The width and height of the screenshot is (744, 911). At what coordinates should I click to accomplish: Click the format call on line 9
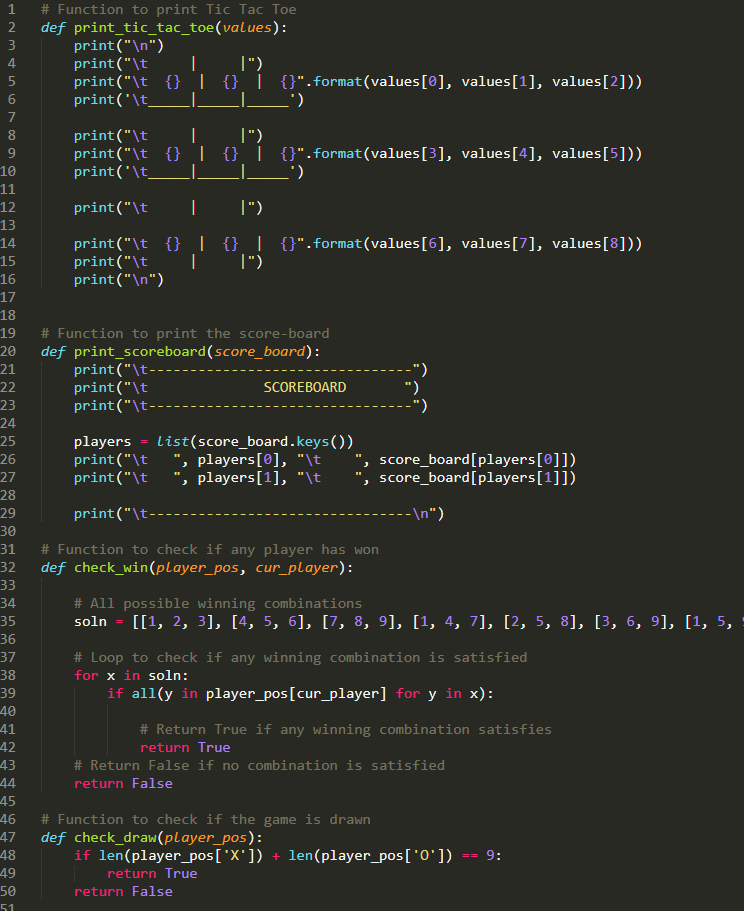pos(338,154)
